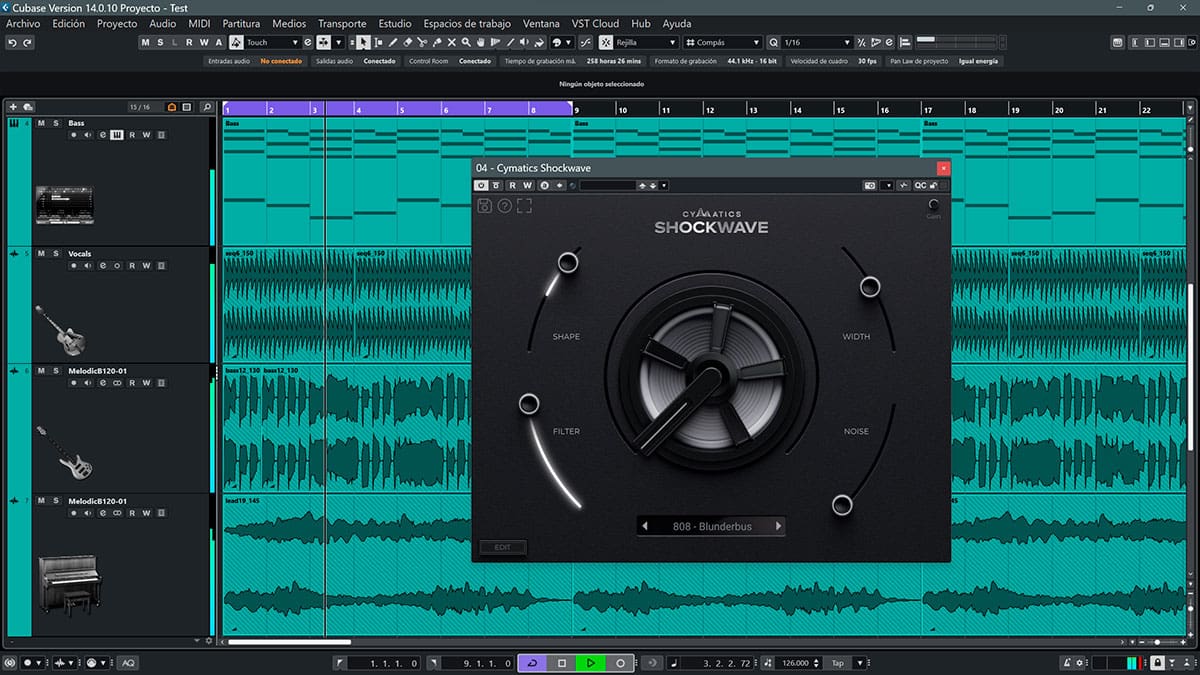Image resolution: width=1200 pixels, height=675 pixels.
Task: Click bar 13 on the timeline ruler
Action: 752,110
